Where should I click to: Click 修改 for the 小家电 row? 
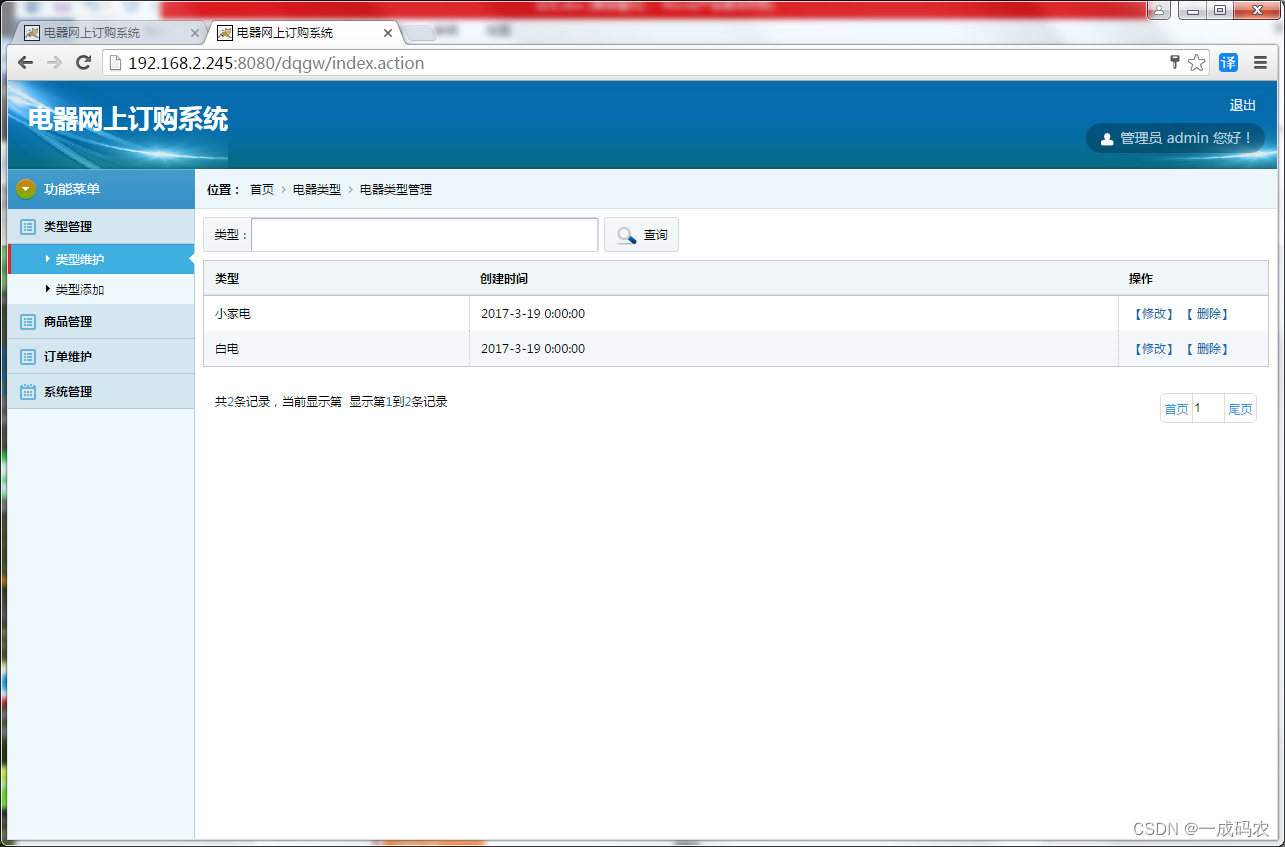[x=1154, y=314]
